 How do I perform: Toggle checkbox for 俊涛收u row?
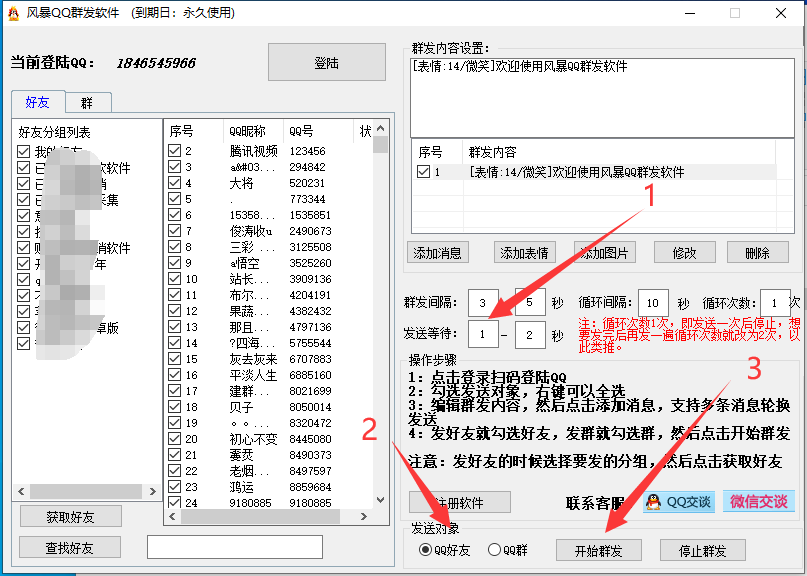click(x=174, y=231)
